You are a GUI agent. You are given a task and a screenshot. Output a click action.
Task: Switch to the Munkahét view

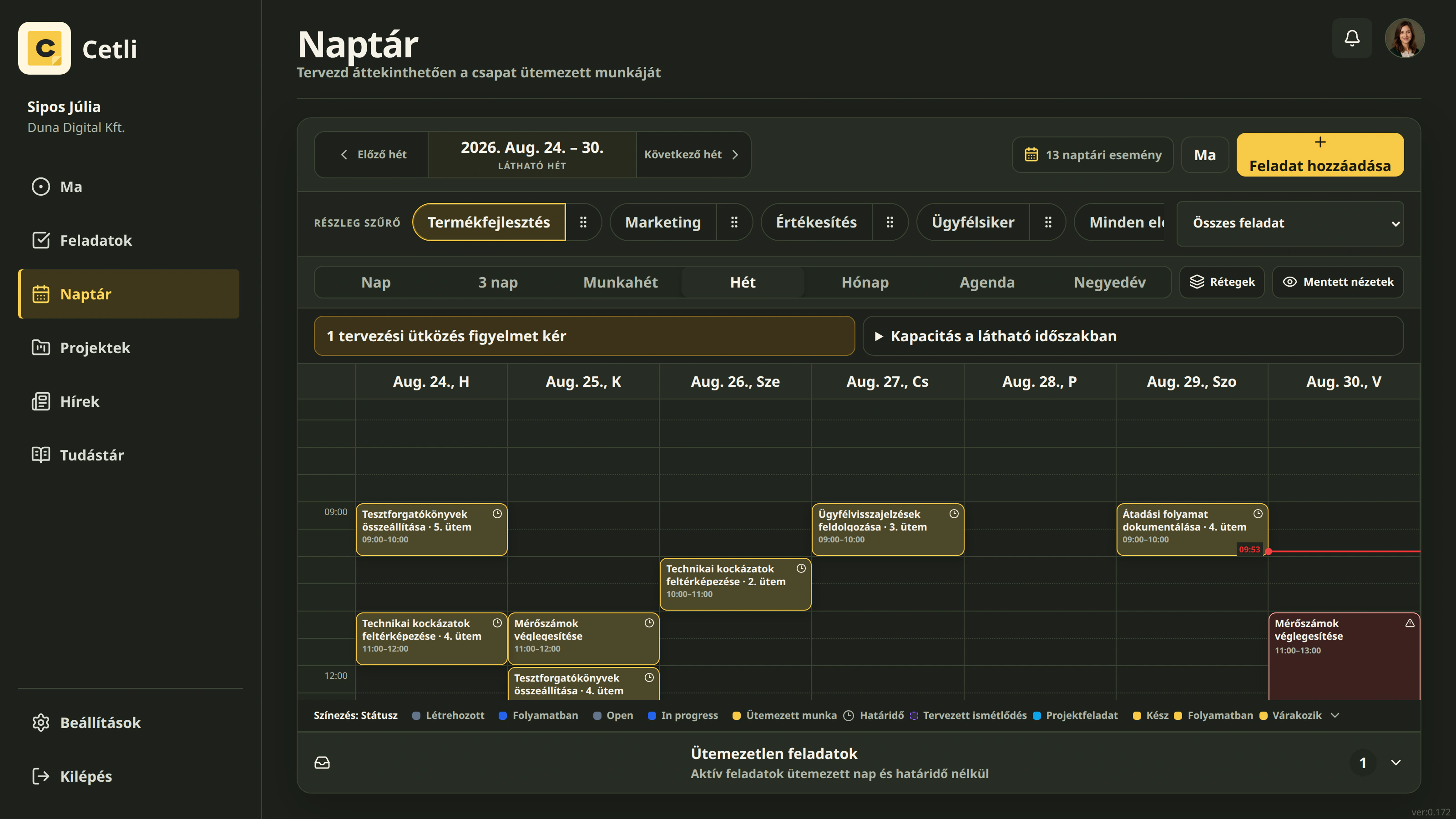[x=621, y=282]
